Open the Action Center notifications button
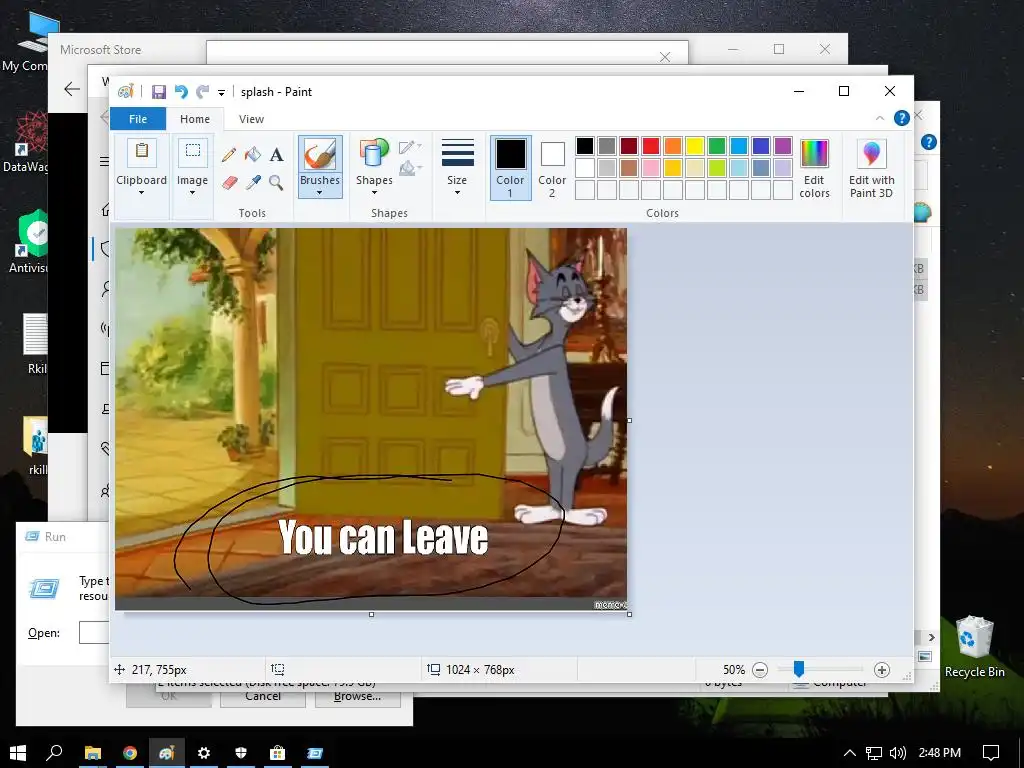1024x768 pixels. tap(991, 753)
